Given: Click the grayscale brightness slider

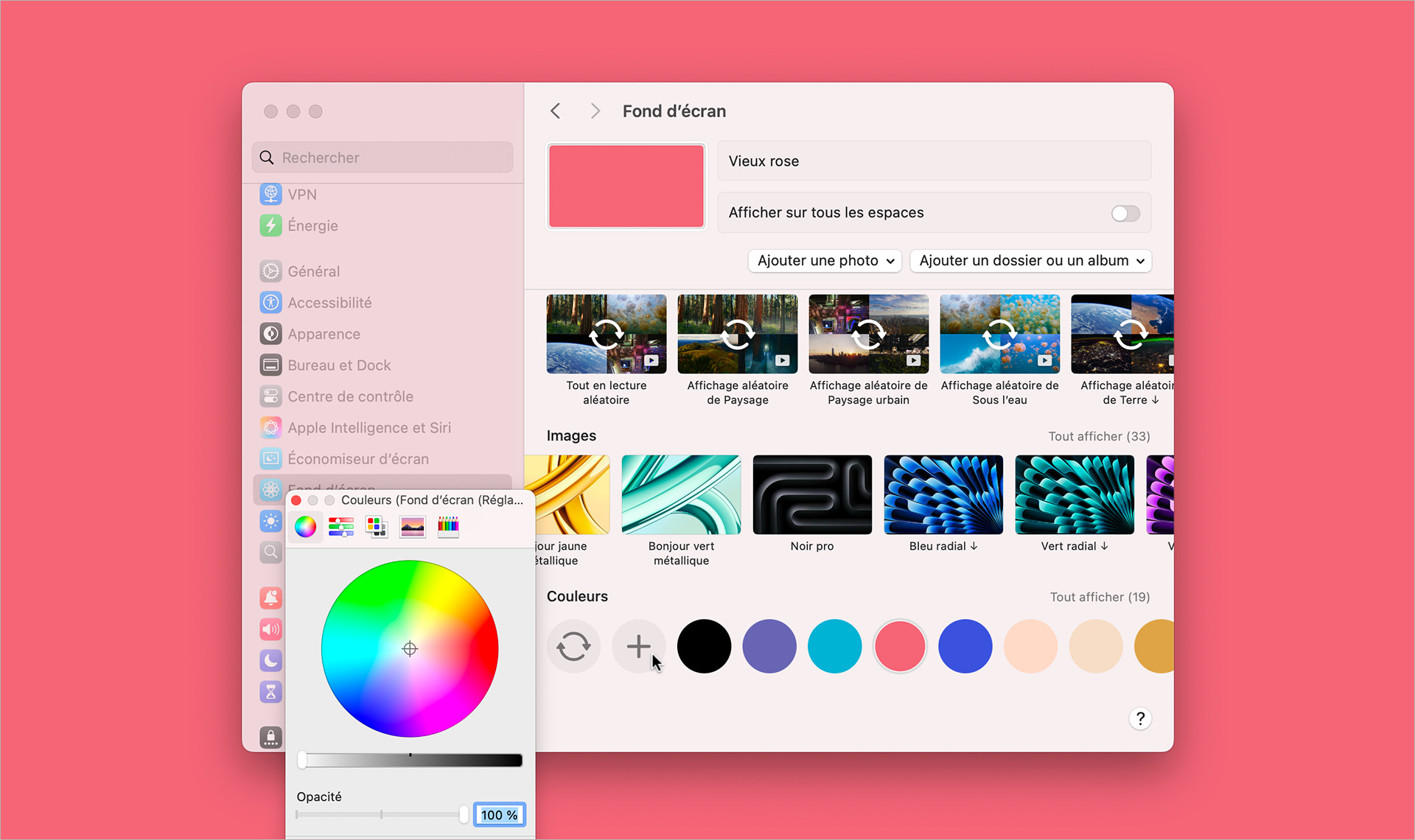Looking at the screenshot, I should (410, 760).
